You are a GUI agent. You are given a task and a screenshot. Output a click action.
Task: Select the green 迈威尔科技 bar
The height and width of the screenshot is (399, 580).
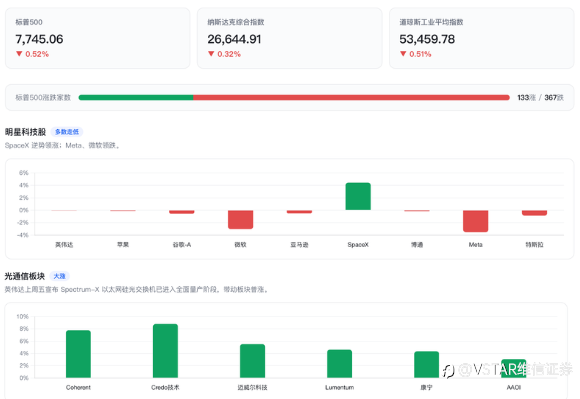coord(253,361)
